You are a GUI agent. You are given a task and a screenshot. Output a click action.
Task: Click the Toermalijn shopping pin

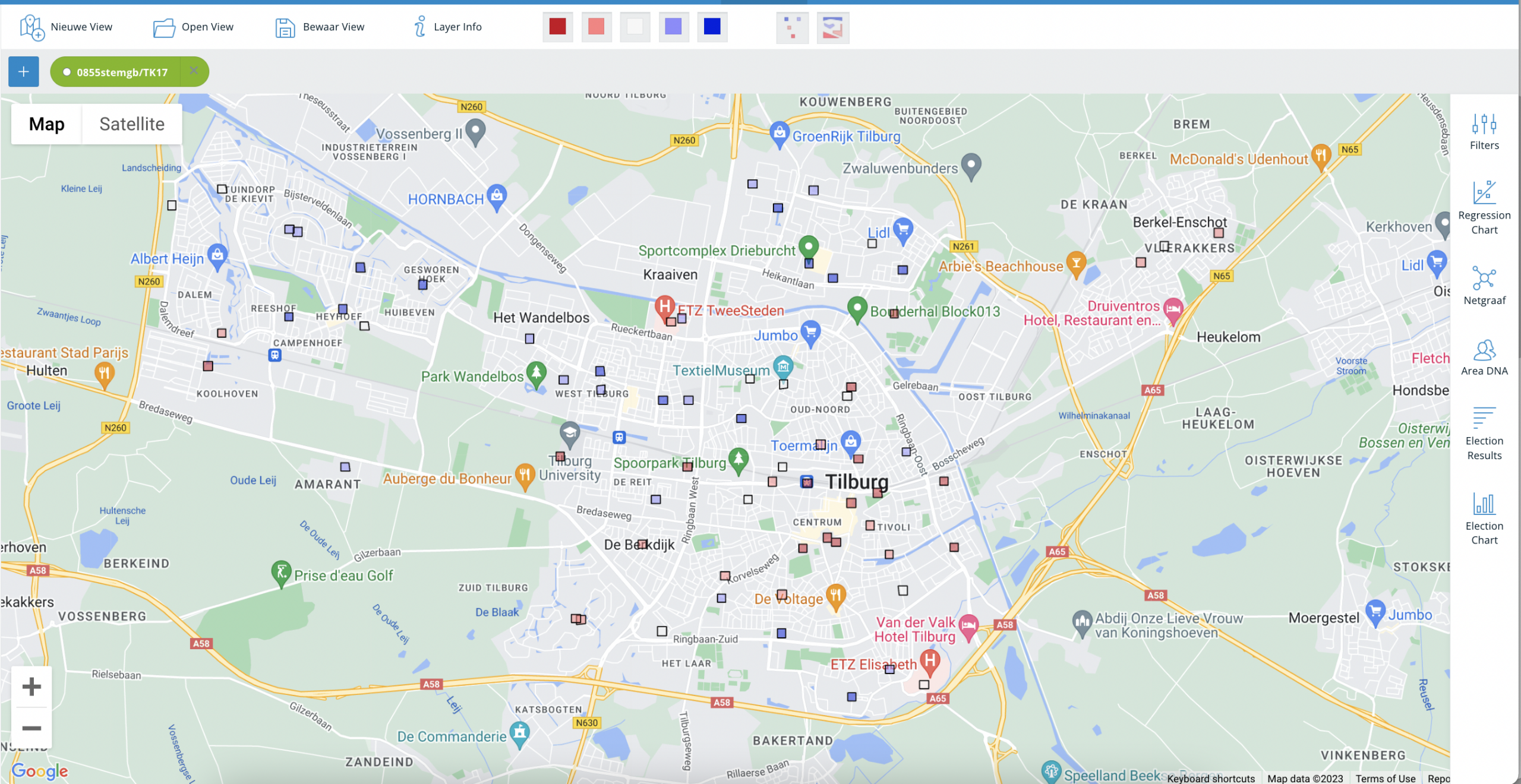[x=851, y=443]
